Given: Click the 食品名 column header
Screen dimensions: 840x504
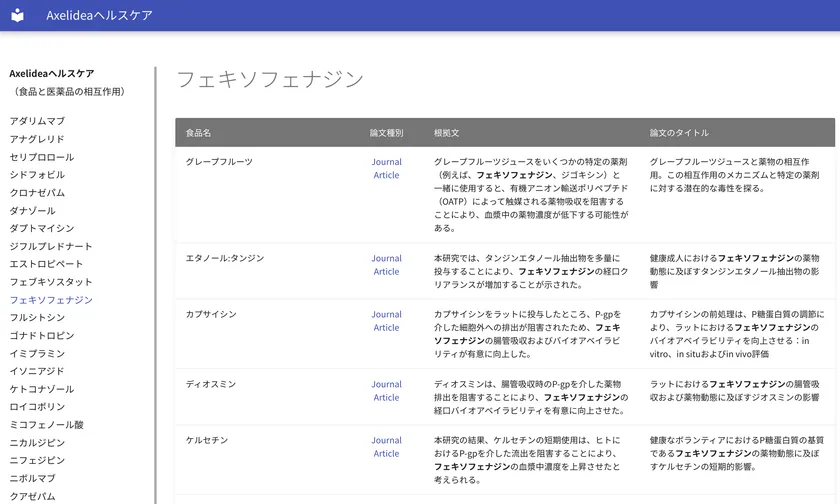Looking at the screenshot, I should pyautogui.click(x=198, y=133).
